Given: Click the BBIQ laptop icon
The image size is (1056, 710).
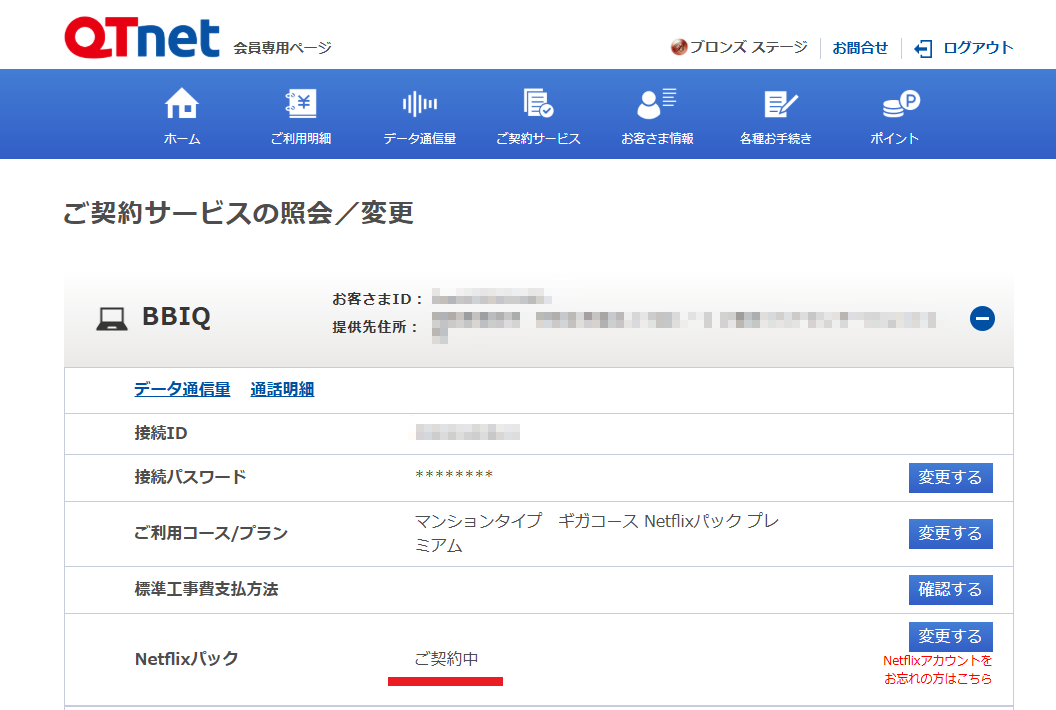Looking at the screenshot, I should [112, 319].
